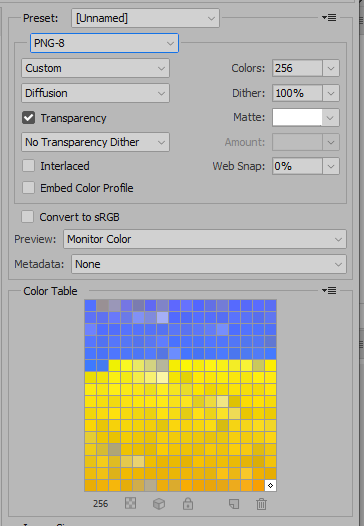
Task: Open the Preset dropdown showing Unnamed
Action: 145,18
